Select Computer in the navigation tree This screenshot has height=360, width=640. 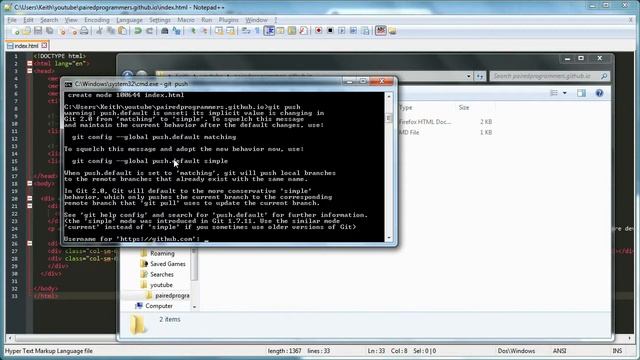[159, 306]
